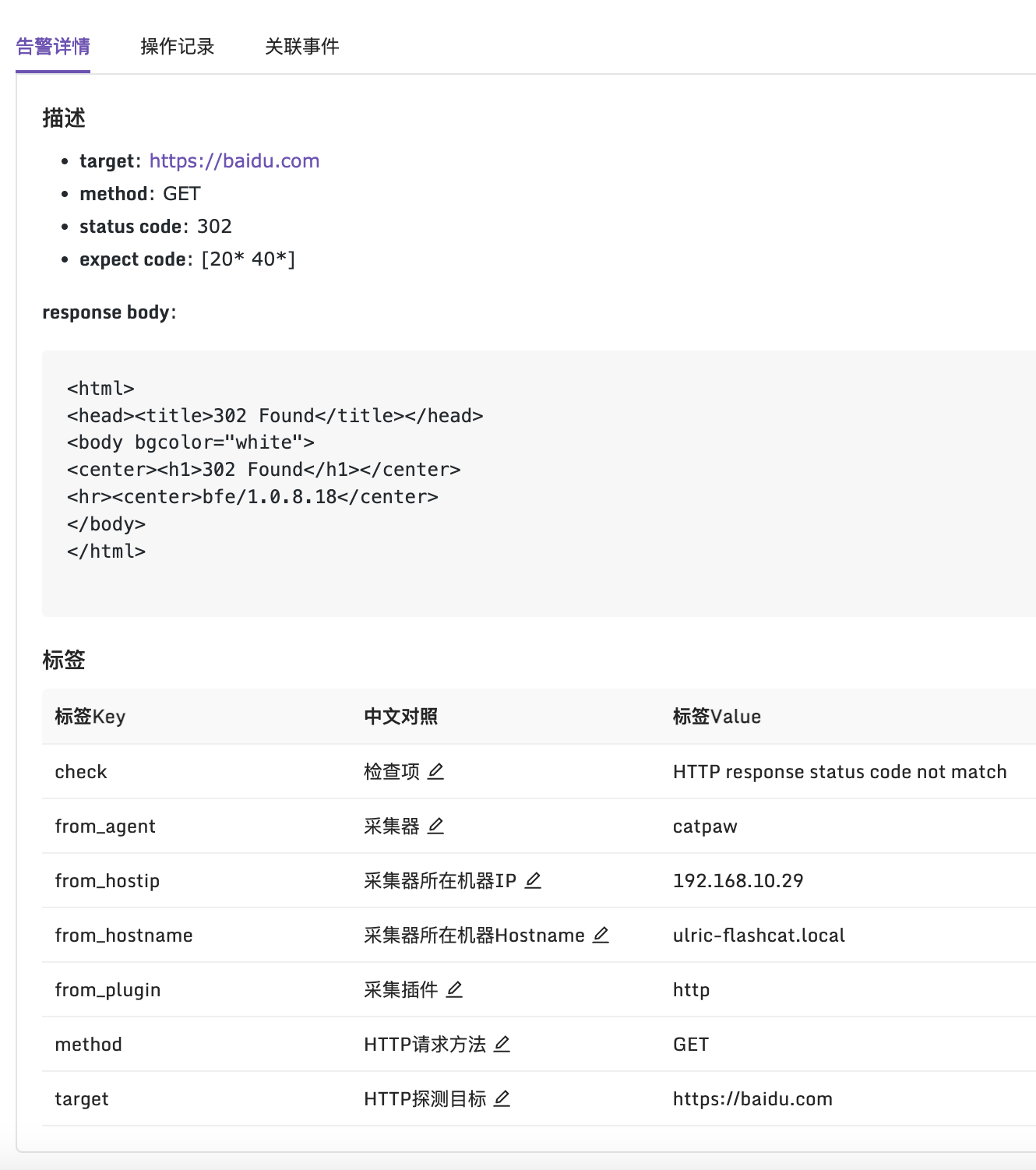
Task: Click the 标签Key column header
Action: coord(90,717)
